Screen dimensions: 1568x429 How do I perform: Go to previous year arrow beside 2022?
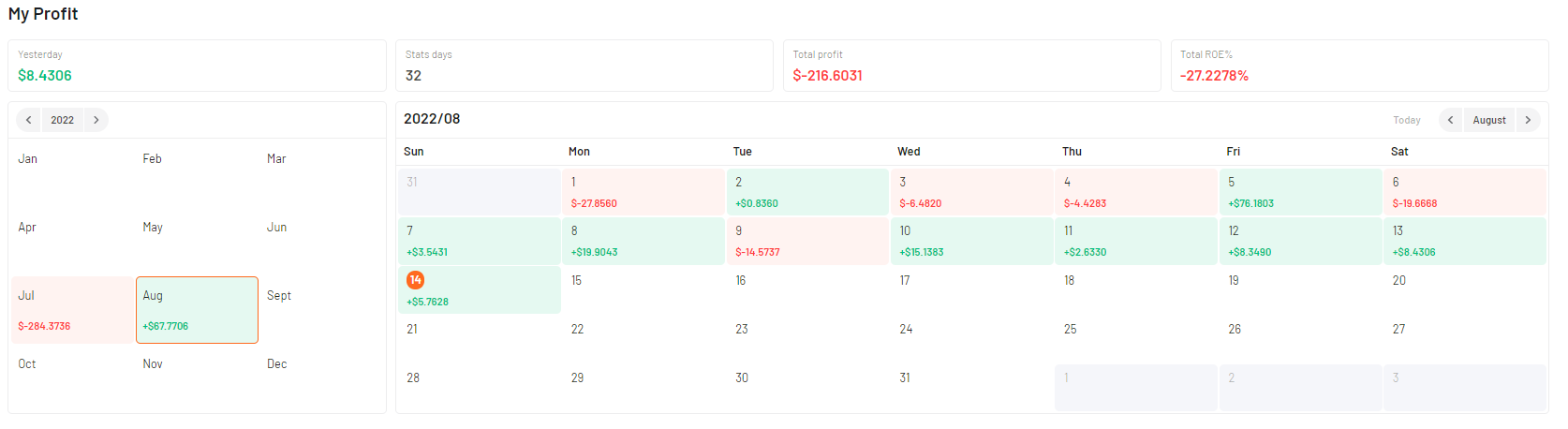tap(29, 120)
